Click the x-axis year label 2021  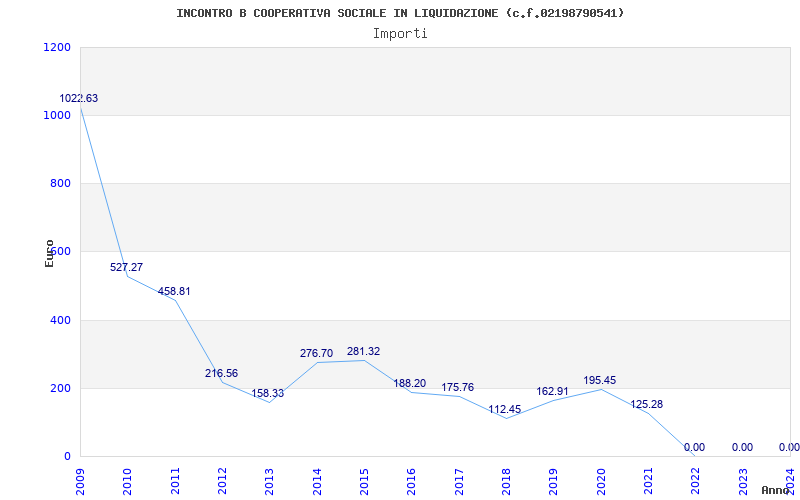pos(648,481)
